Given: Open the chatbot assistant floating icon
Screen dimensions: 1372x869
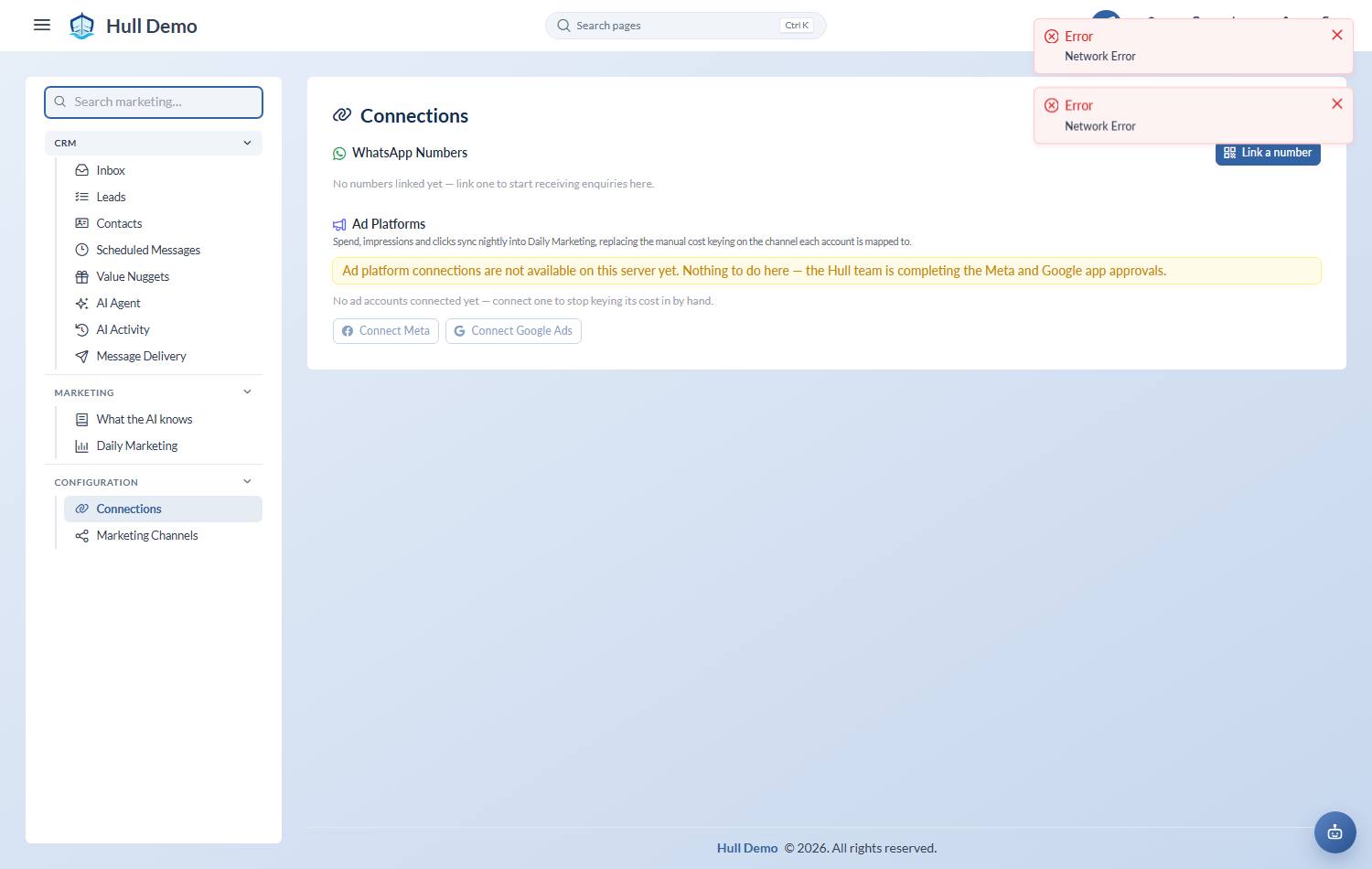Looking at the screenshot, I should 1335,832.
